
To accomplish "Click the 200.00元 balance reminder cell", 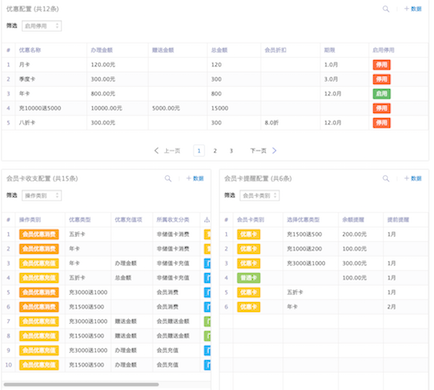I will tap(354, 234).
